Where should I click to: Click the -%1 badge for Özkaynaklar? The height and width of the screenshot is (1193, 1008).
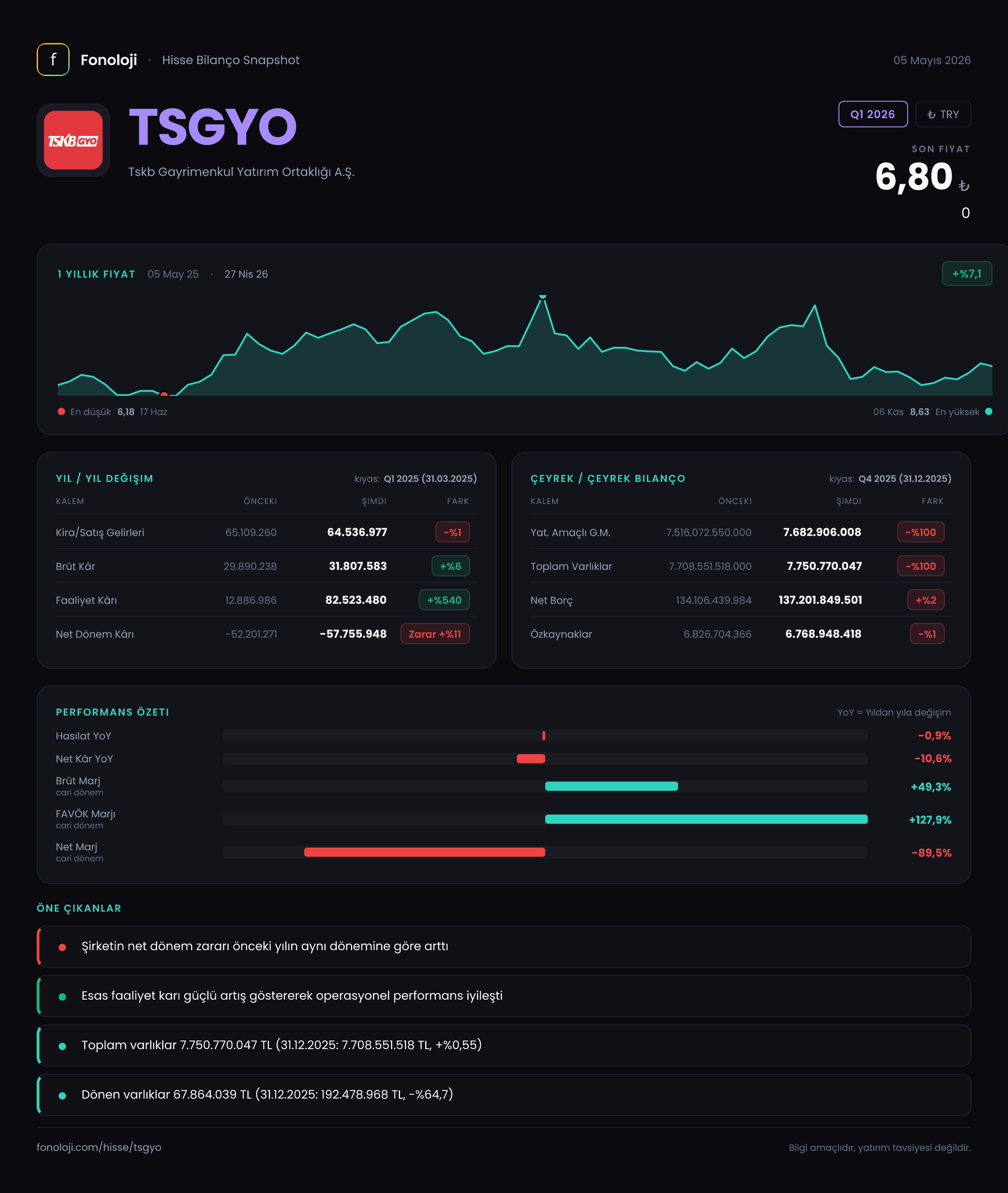tap(927, 634)
